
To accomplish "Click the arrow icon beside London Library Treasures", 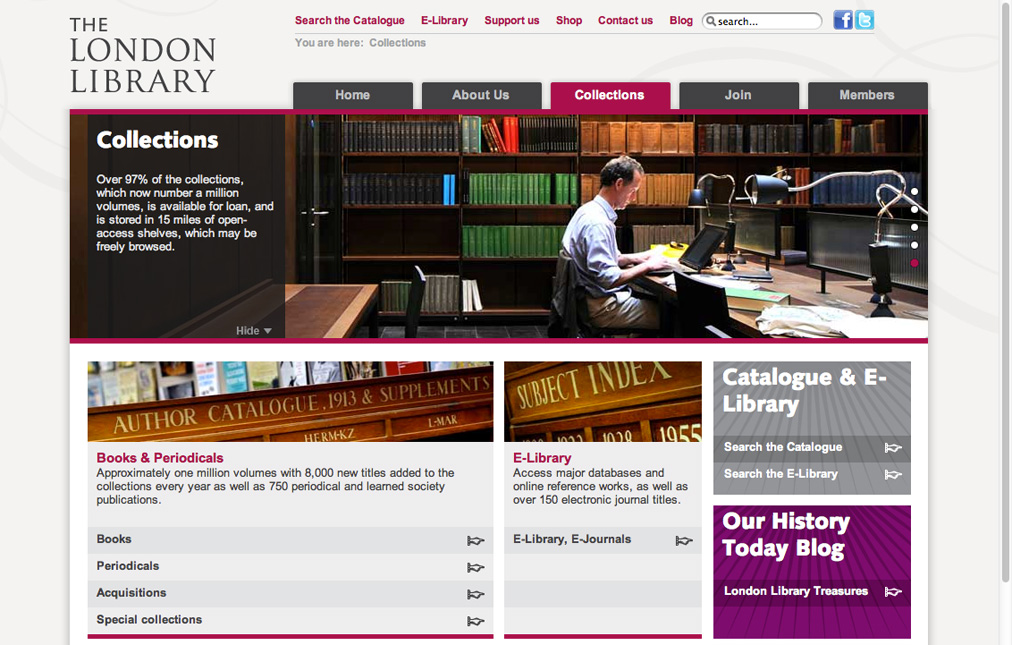I will (x=893, y=592).
